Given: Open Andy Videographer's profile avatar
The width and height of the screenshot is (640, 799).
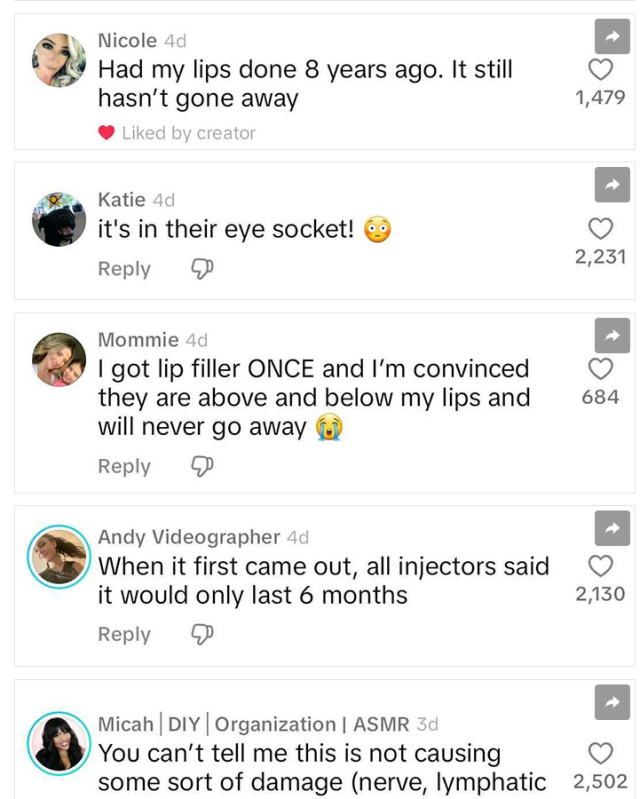Looking at the screenshot, I should point(59,556).
